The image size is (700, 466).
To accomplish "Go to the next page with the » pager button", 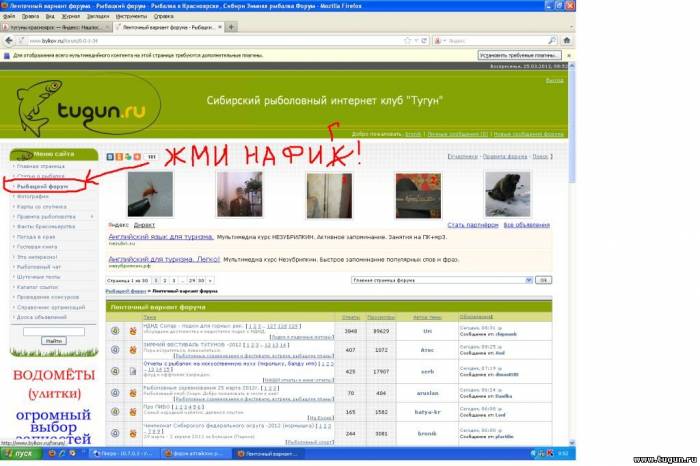I will point(210,281).
